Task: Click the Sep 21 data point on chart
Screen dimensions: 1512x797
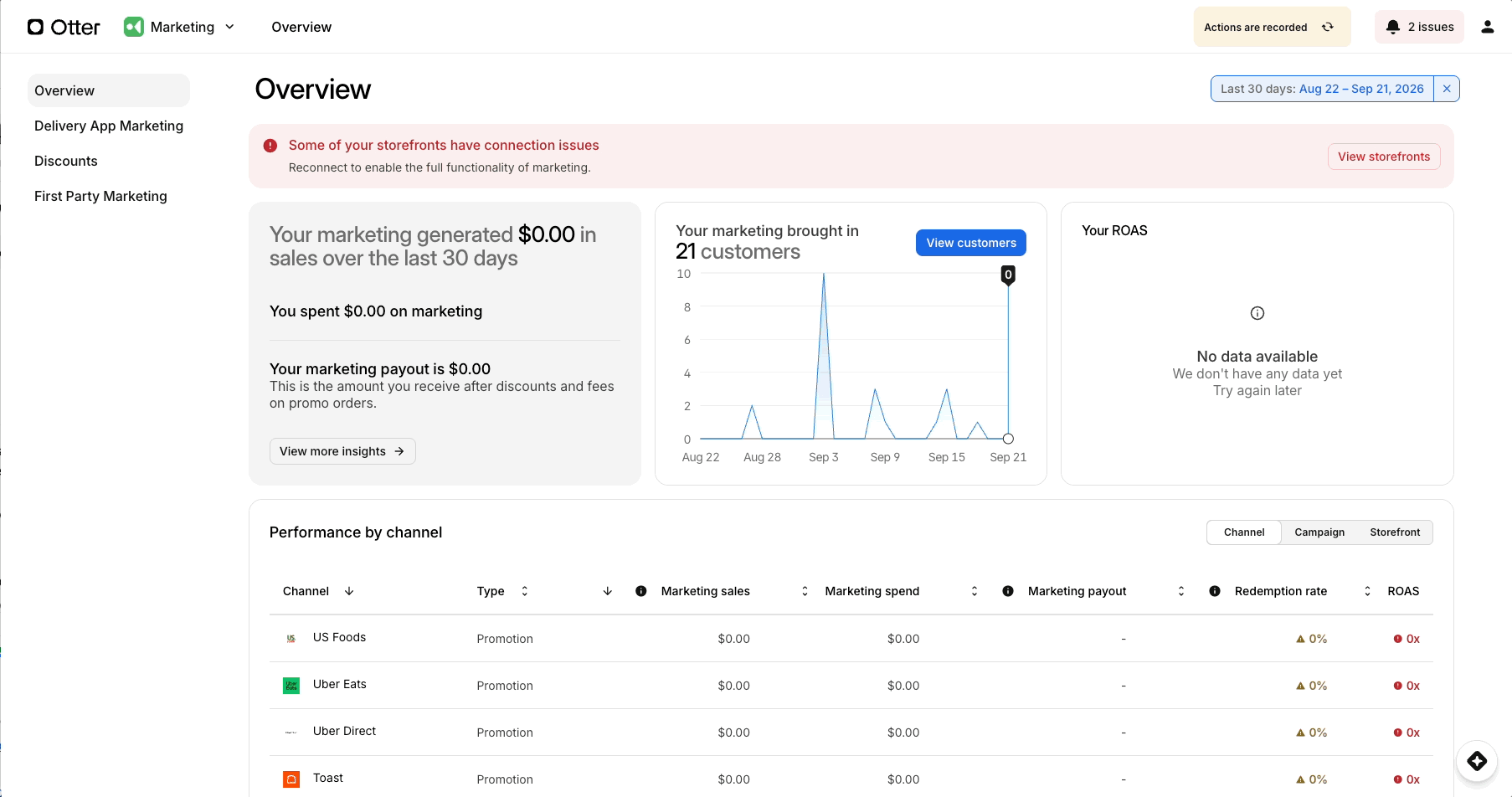Action: pos(1008,439)
